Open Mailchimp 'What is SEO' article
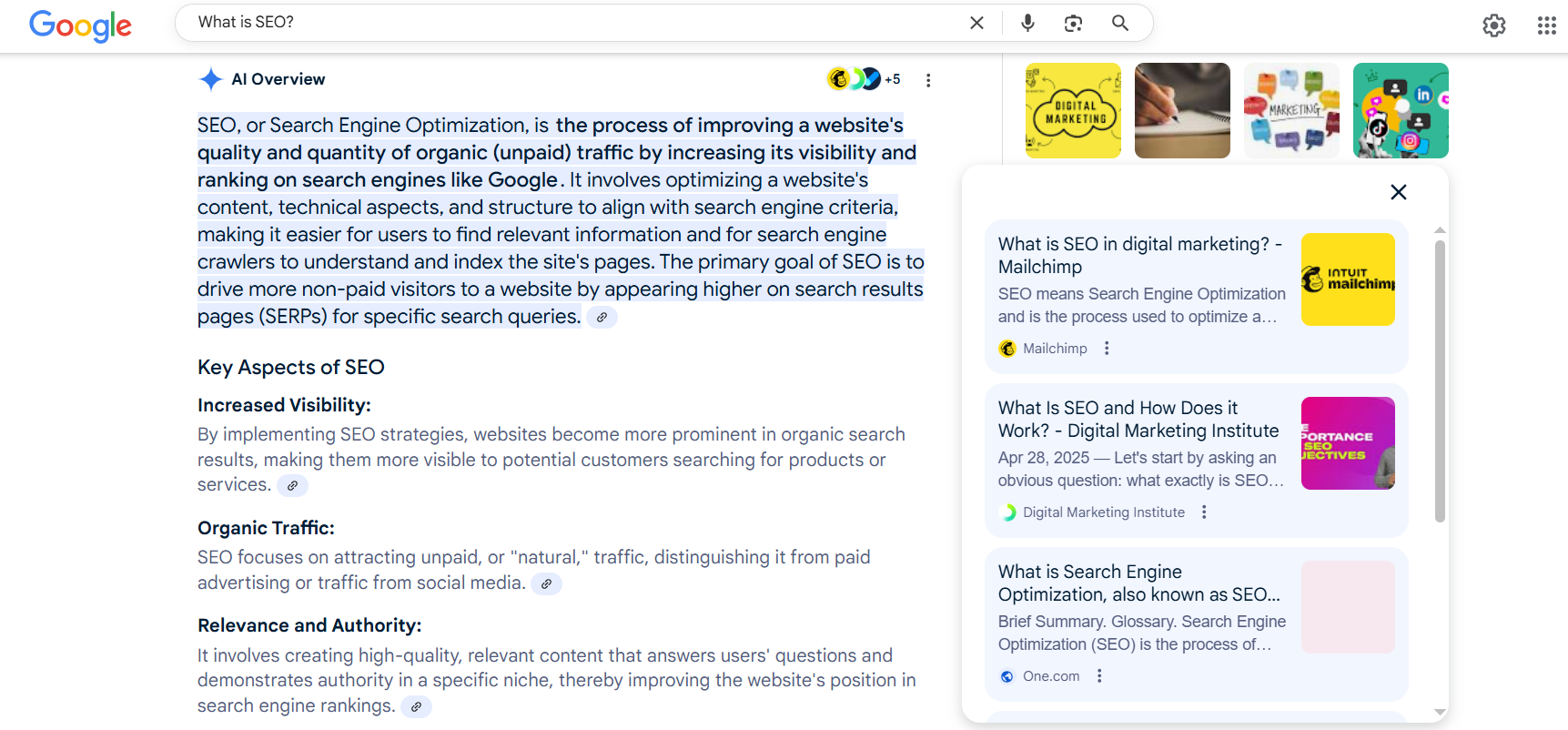 [1139, 256]
